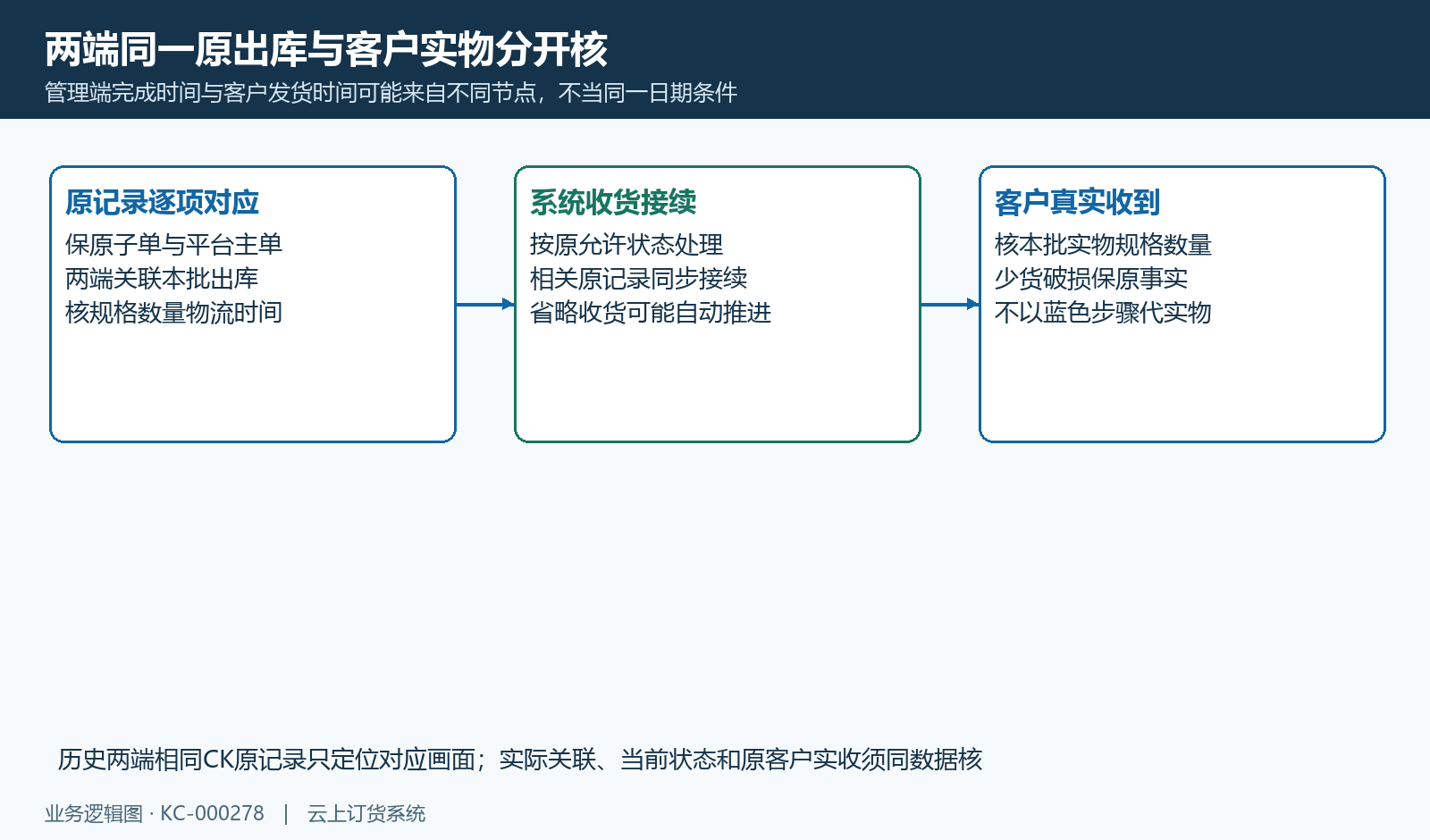
Task: Click the note beginning 历史两端相同CK原记录
Action: (520, 759)
